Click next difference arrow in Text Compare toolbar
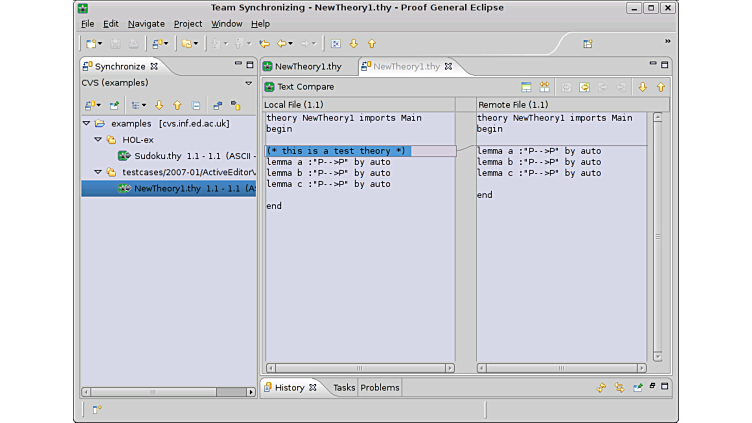 point(642,87)
